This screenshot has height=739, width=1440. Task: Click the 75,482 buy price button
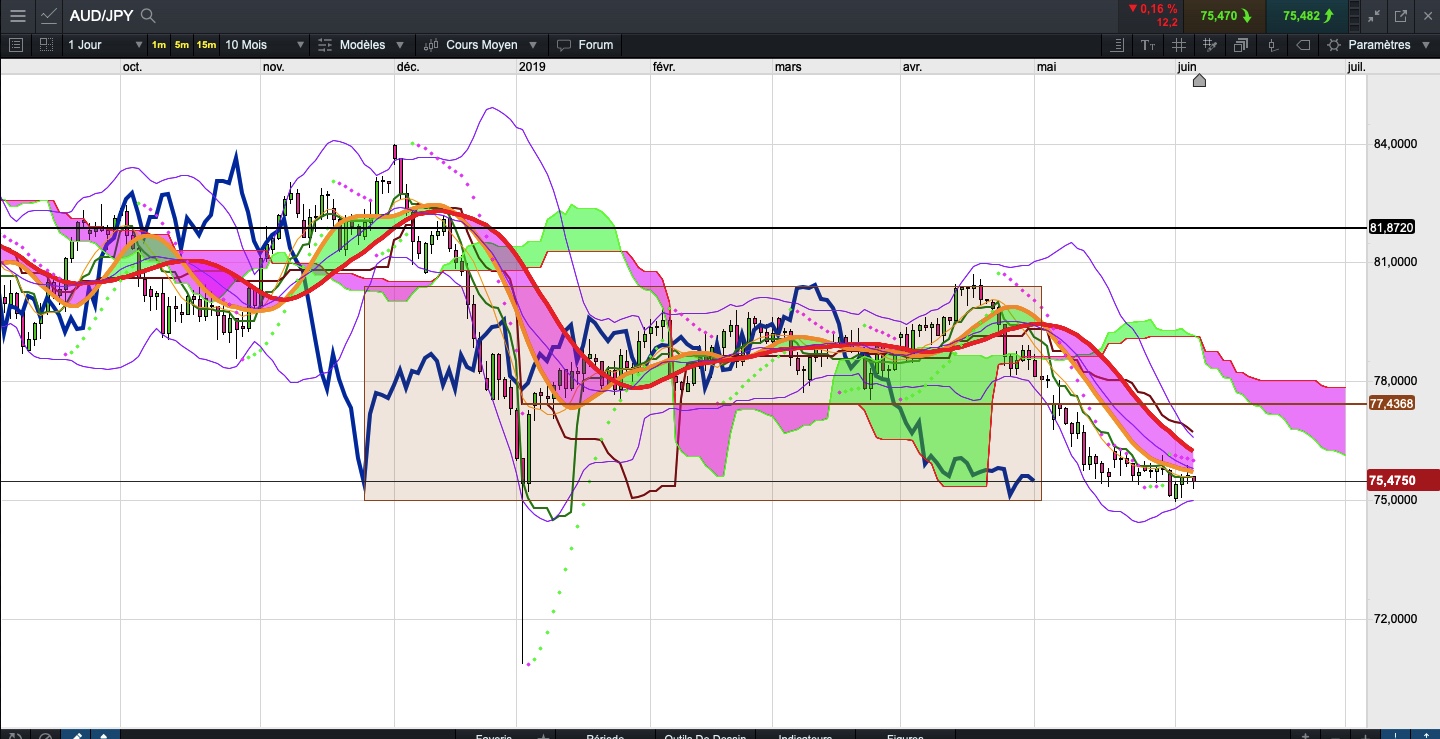pyautogui.click(x=1307, y=16)
